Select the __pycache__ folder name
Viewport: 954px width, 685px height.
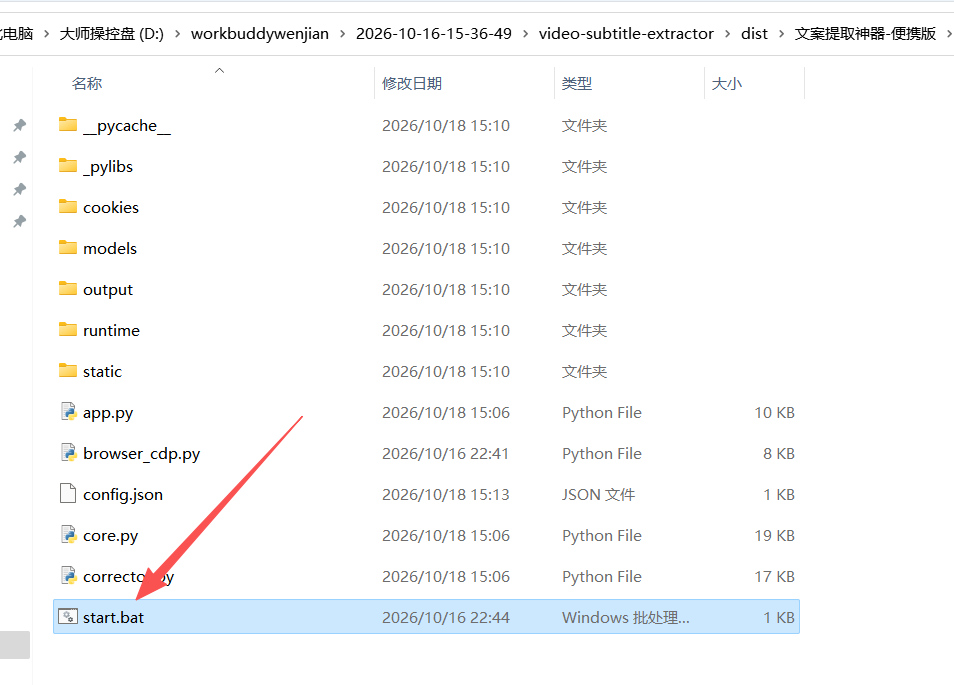[127, 126]
